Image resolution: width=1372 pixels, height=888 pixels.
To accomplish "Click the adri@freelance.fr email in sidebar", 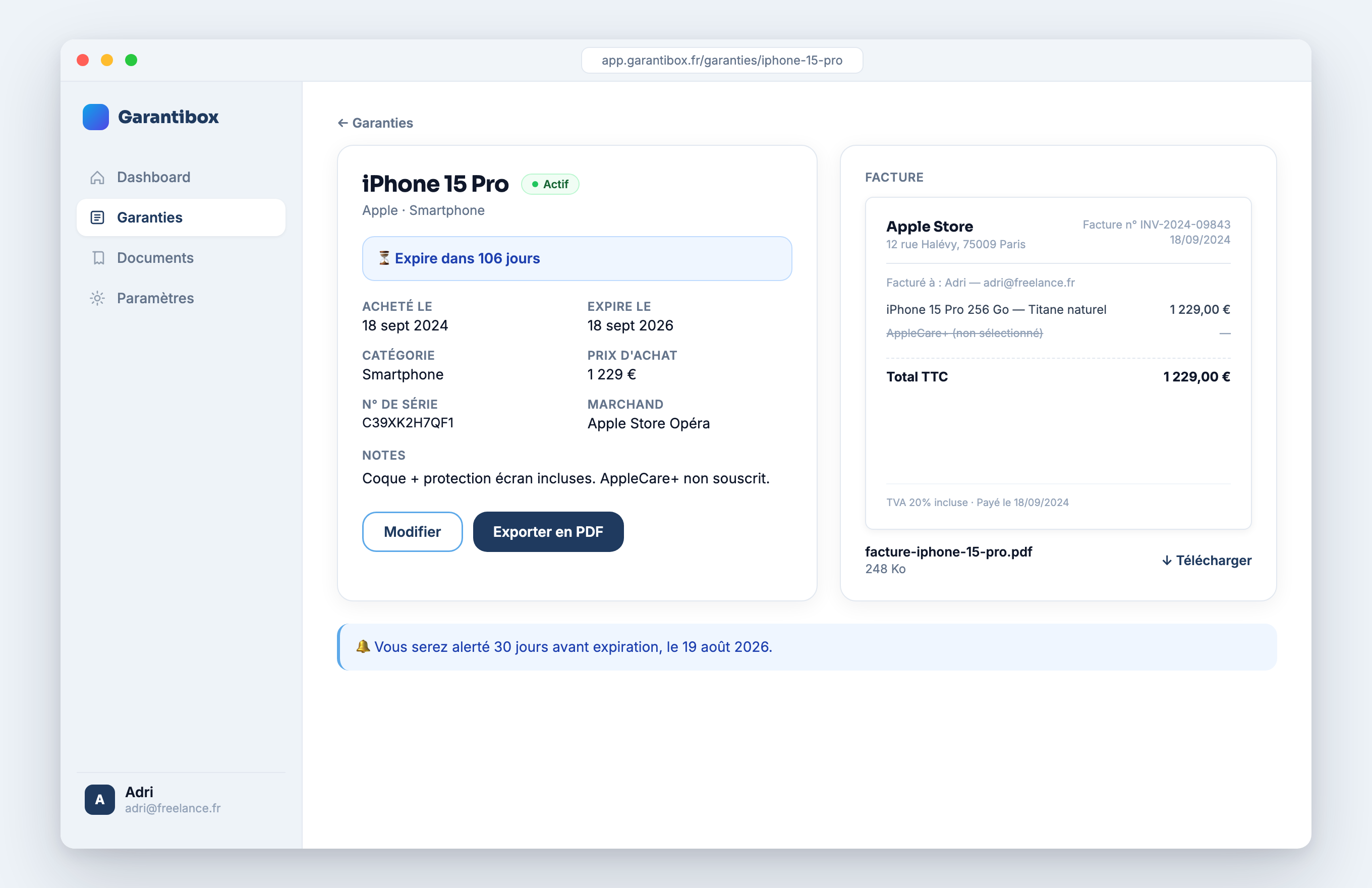I will click(x=173, y=808).
